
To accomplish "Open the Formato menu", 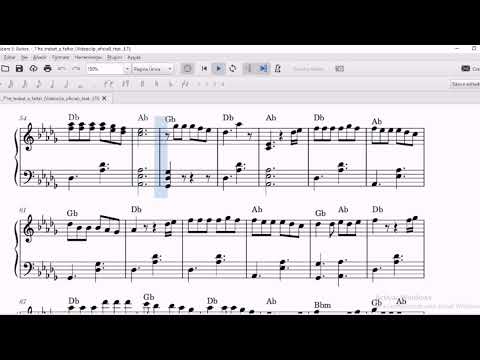I will pyautogui.click(x=61, y=57).
